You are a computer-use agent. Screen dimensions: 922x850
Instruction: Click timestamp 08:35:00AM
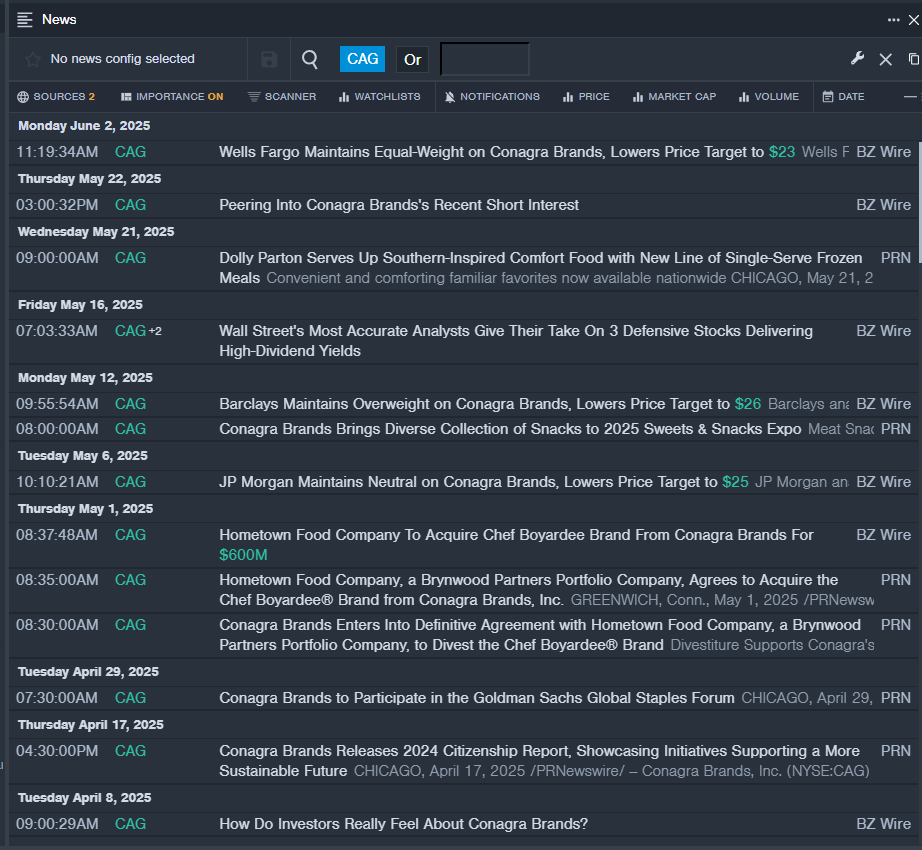57,580
